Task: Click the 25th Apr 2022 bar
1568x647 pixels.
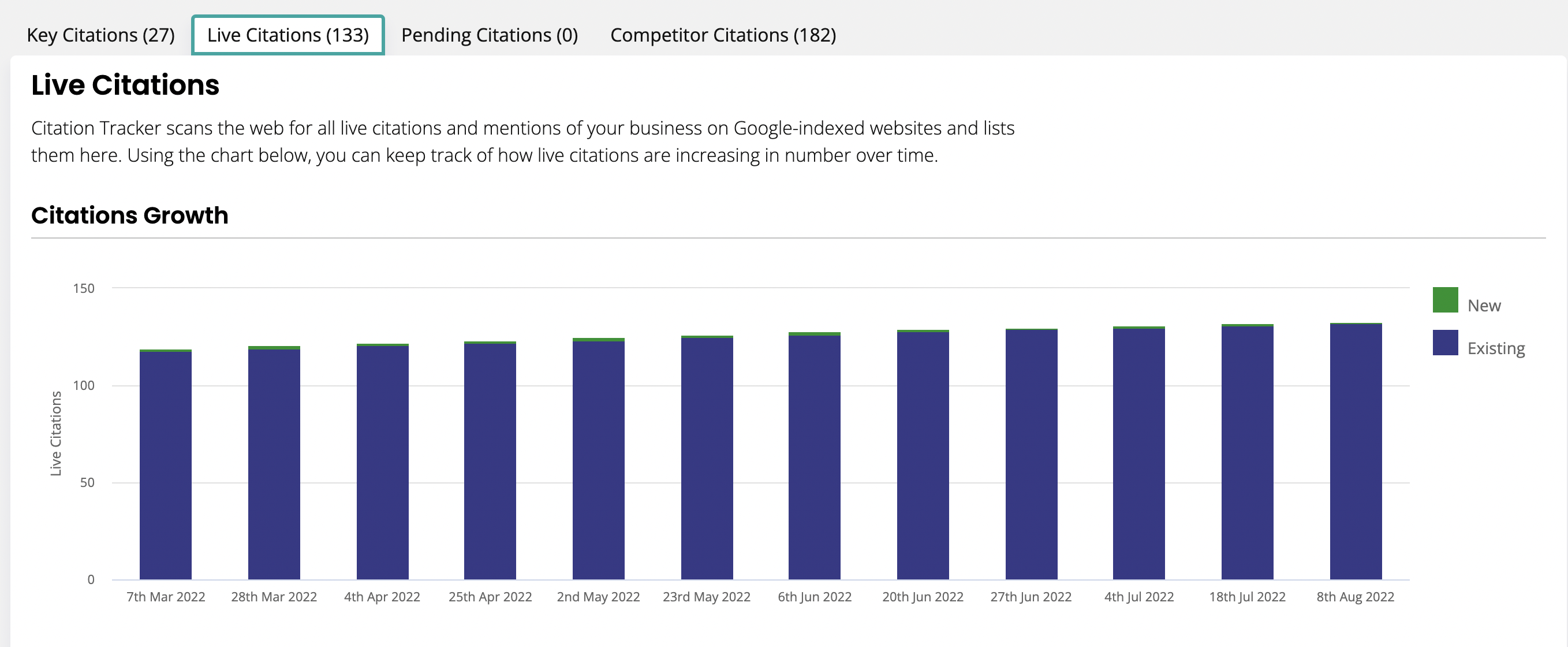Action: [490, 460]
